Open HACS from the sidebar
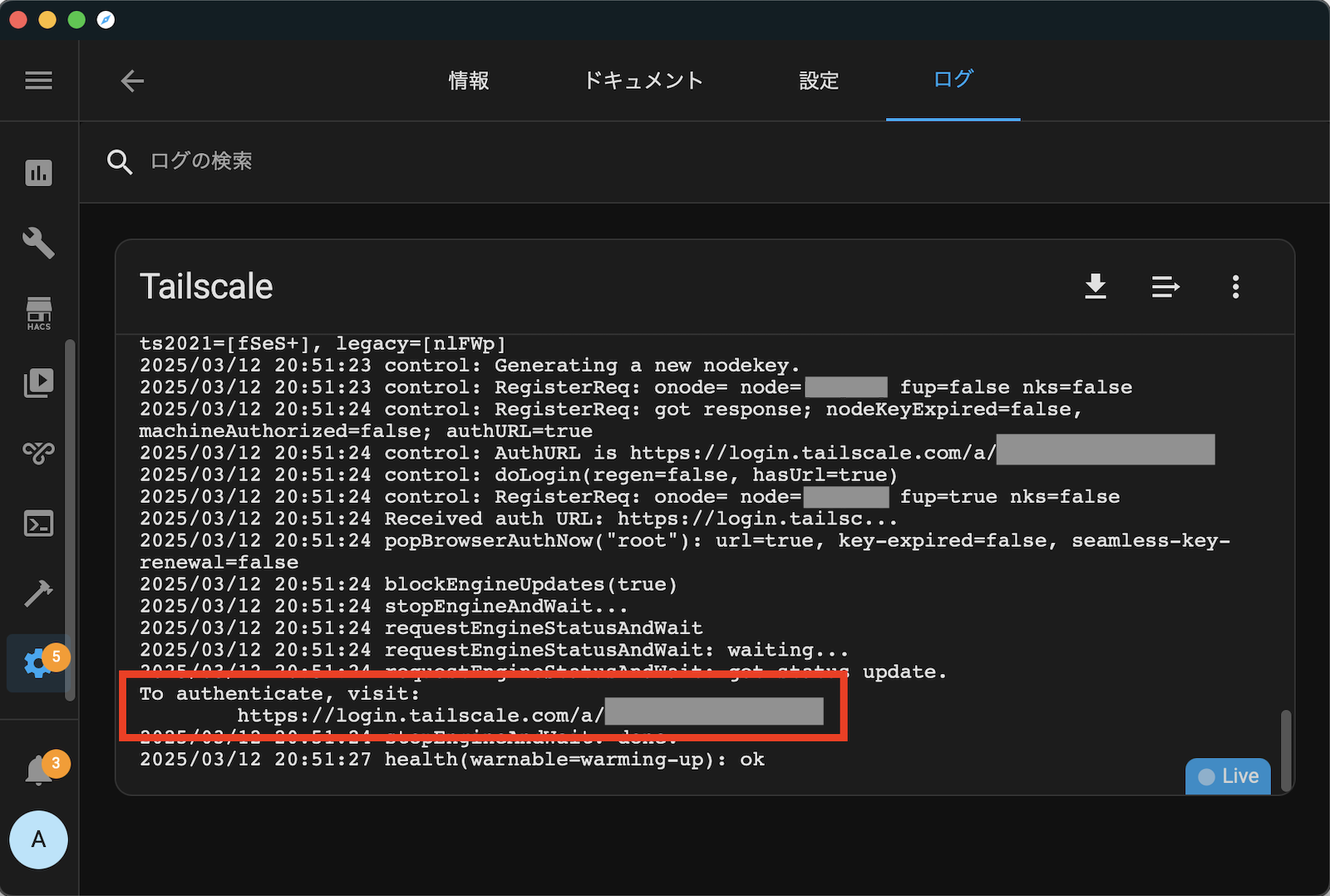 coord(38,313)
